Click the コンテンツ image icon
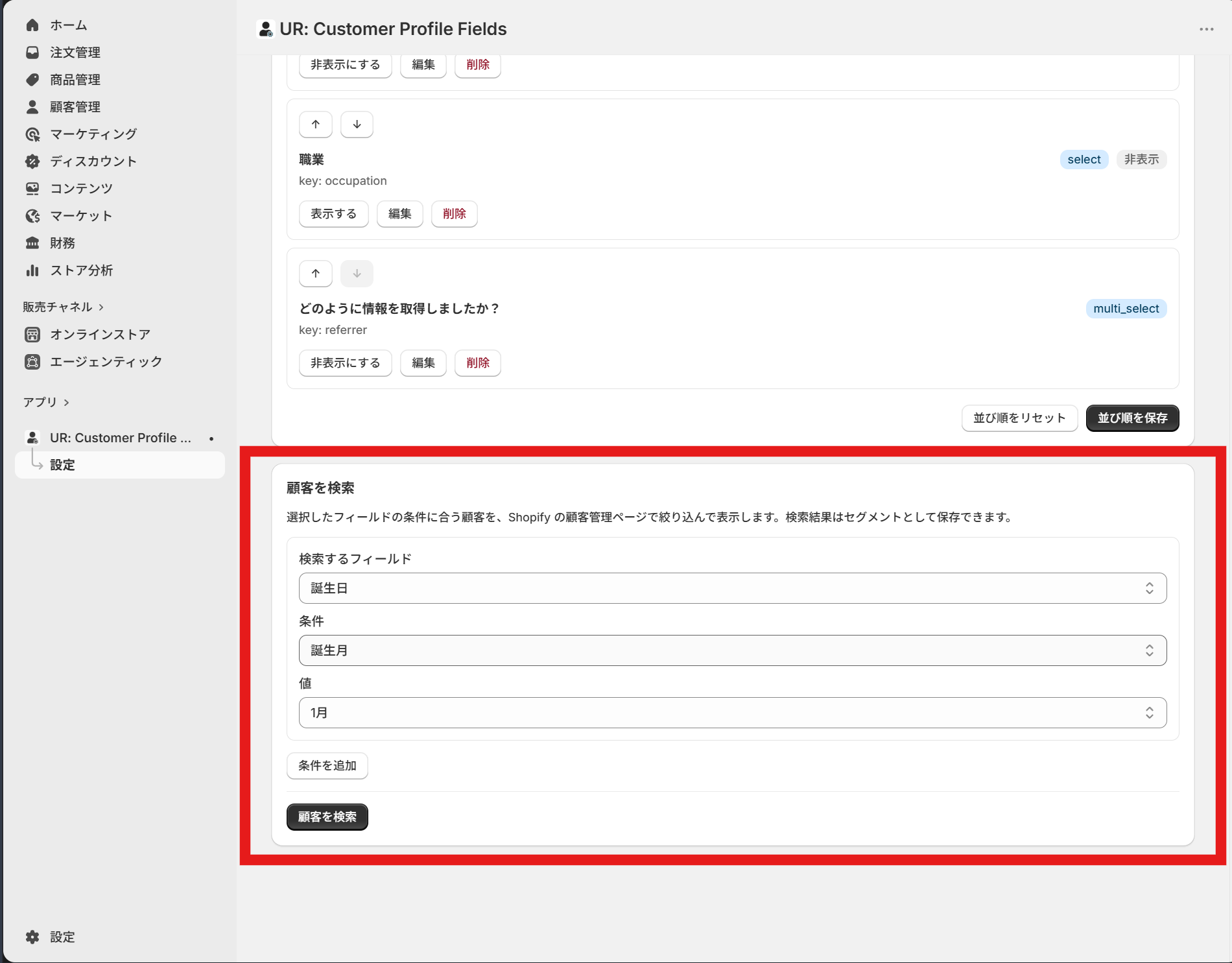 click(32, 189)
